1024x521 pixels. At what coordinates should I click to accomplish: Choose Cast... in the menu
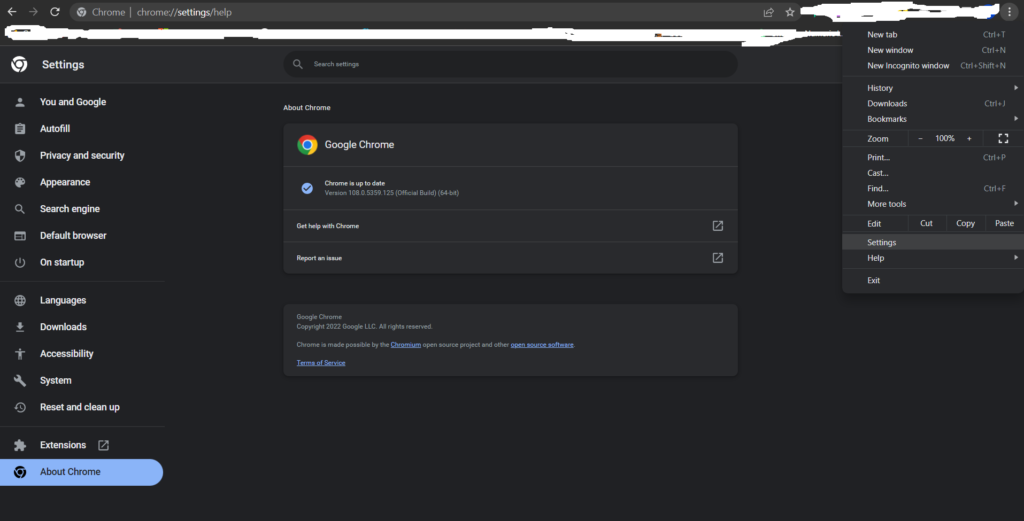coord(933,173)
